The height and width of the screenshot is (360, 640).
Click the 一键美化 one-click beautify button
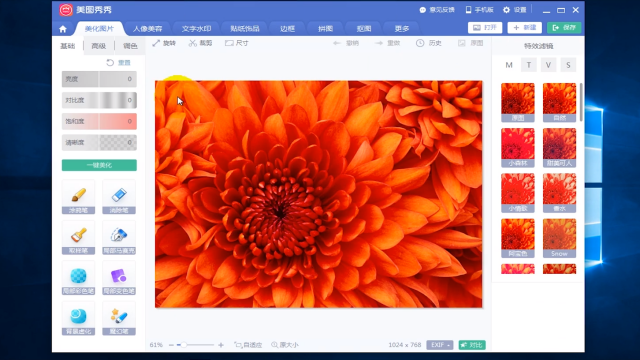click(x=99, y=165)
